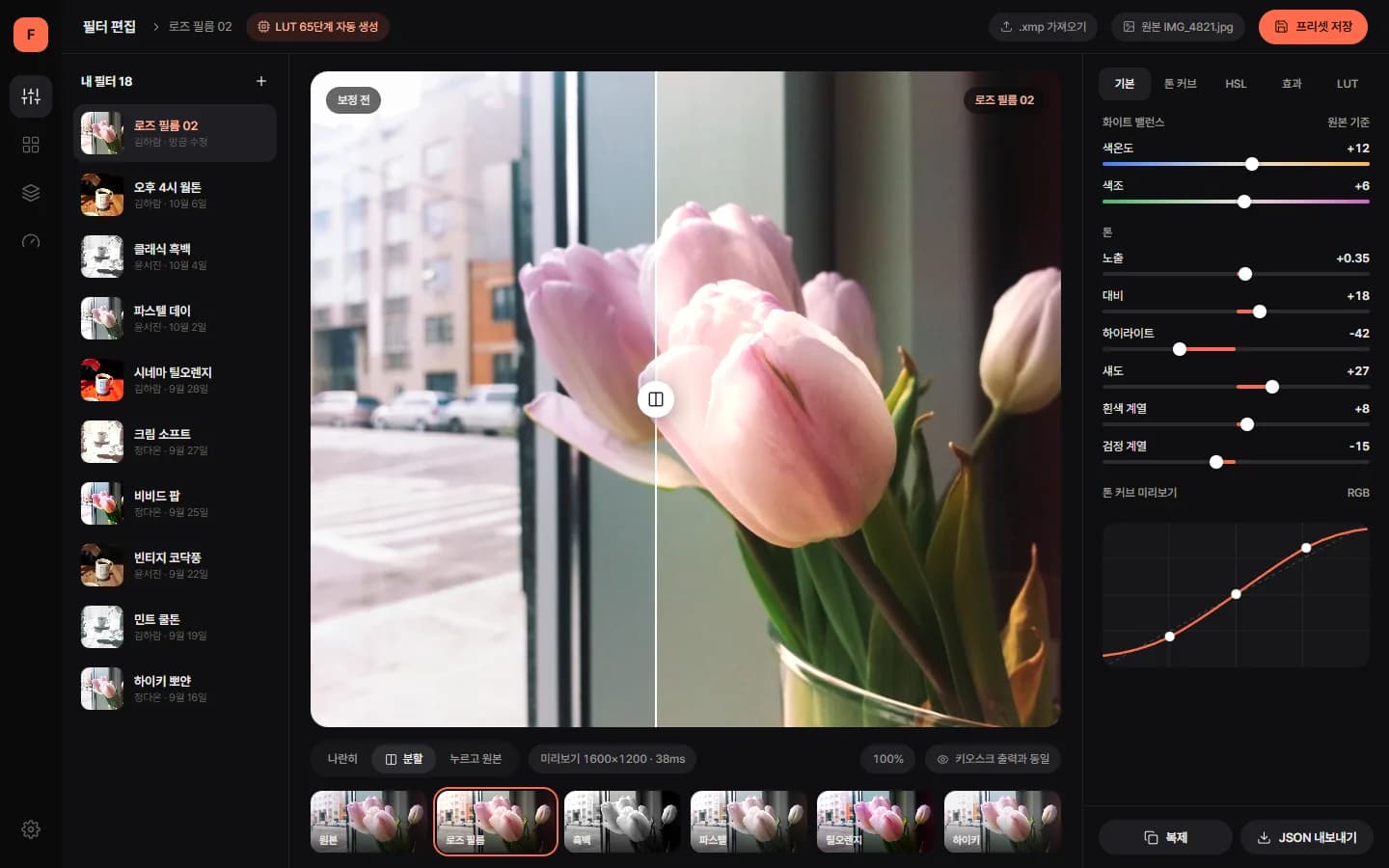Click the orange F app logo
The width and height of the screenshot is (1389, 868).
[x=31, y=34]
